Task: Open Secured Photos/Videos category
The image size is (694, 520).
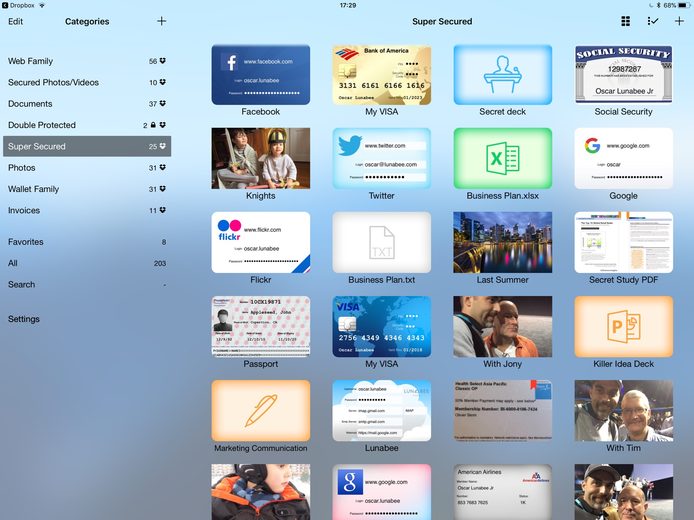Action: [87, 82]
